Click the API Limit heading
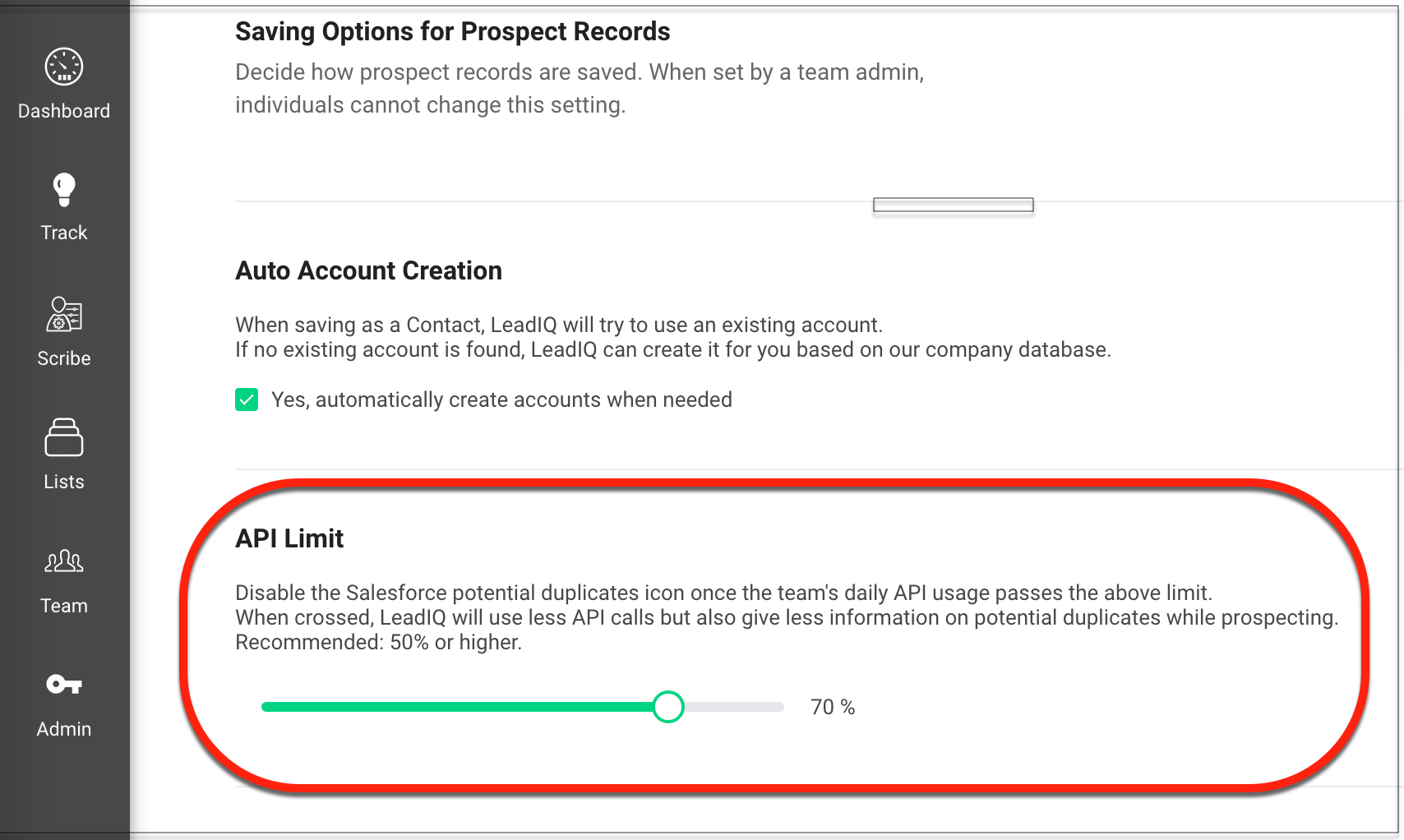The width and height of the screenshot is (1404, 840). [289, 538]
